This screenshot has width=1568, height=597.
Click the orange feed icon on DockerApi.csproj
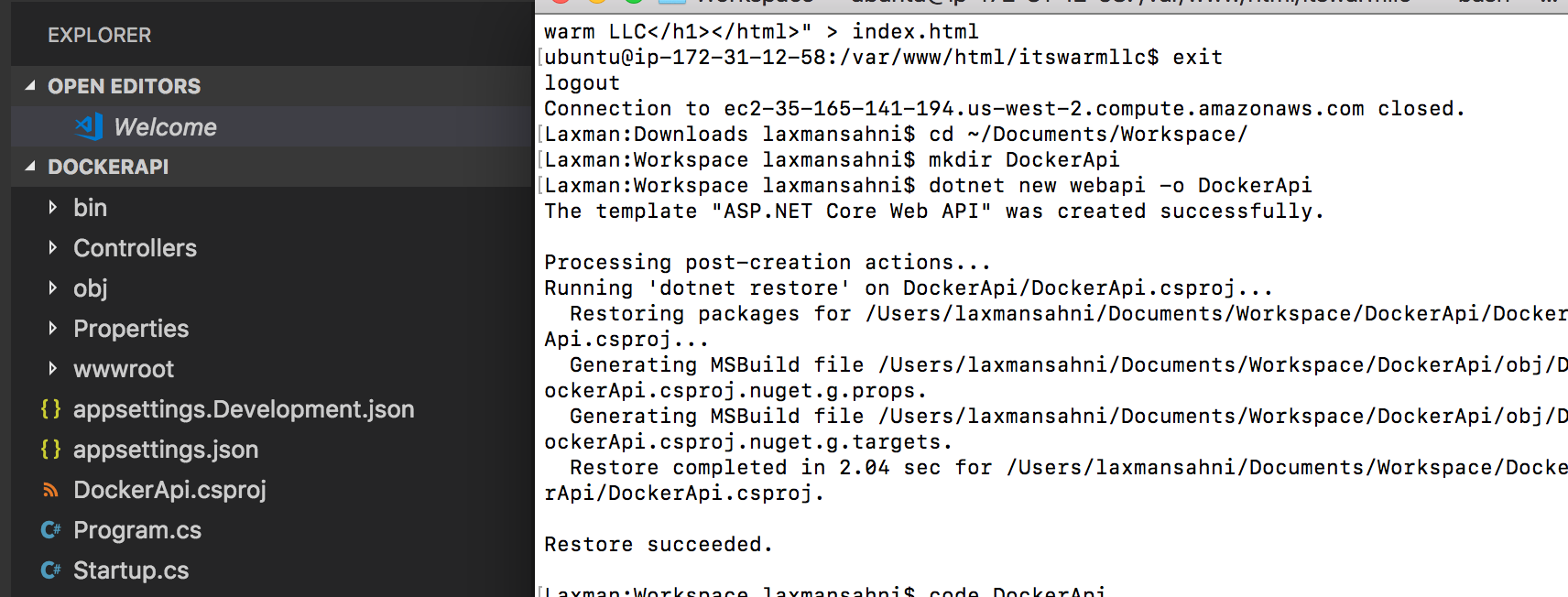click(x=52, y=490)
